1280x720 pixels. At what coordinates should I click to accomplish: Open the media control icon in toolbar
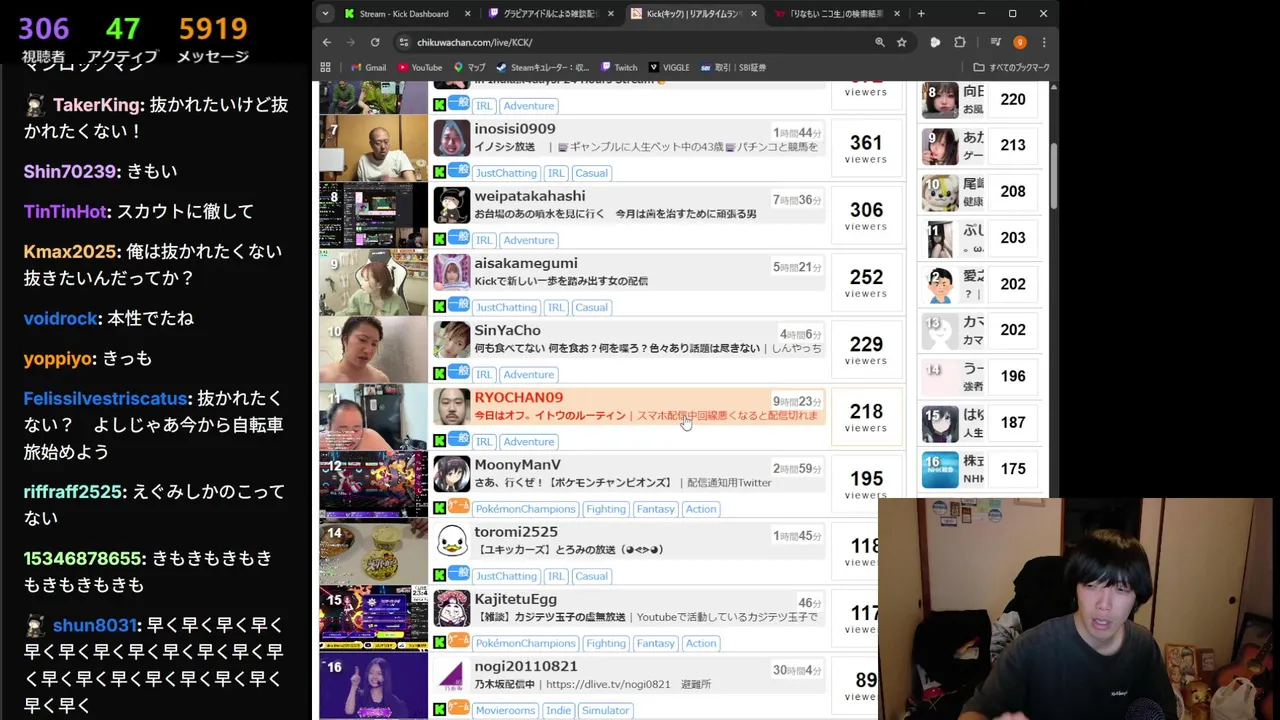996,42
